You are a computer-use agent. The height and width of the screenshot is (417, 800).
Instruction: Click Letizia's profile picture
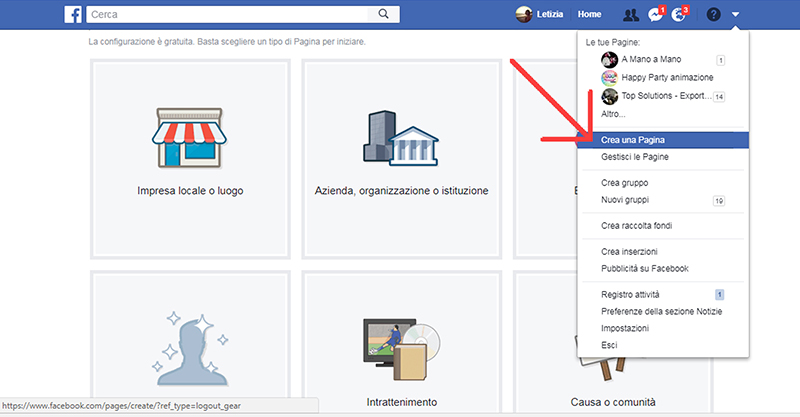523,14
